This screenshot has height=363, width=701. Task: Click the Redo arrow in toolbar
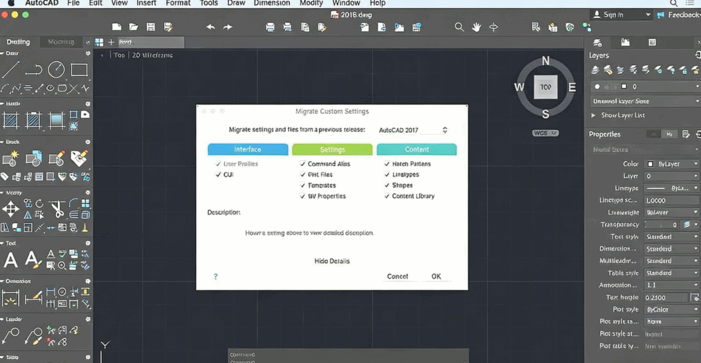[228, 27]
